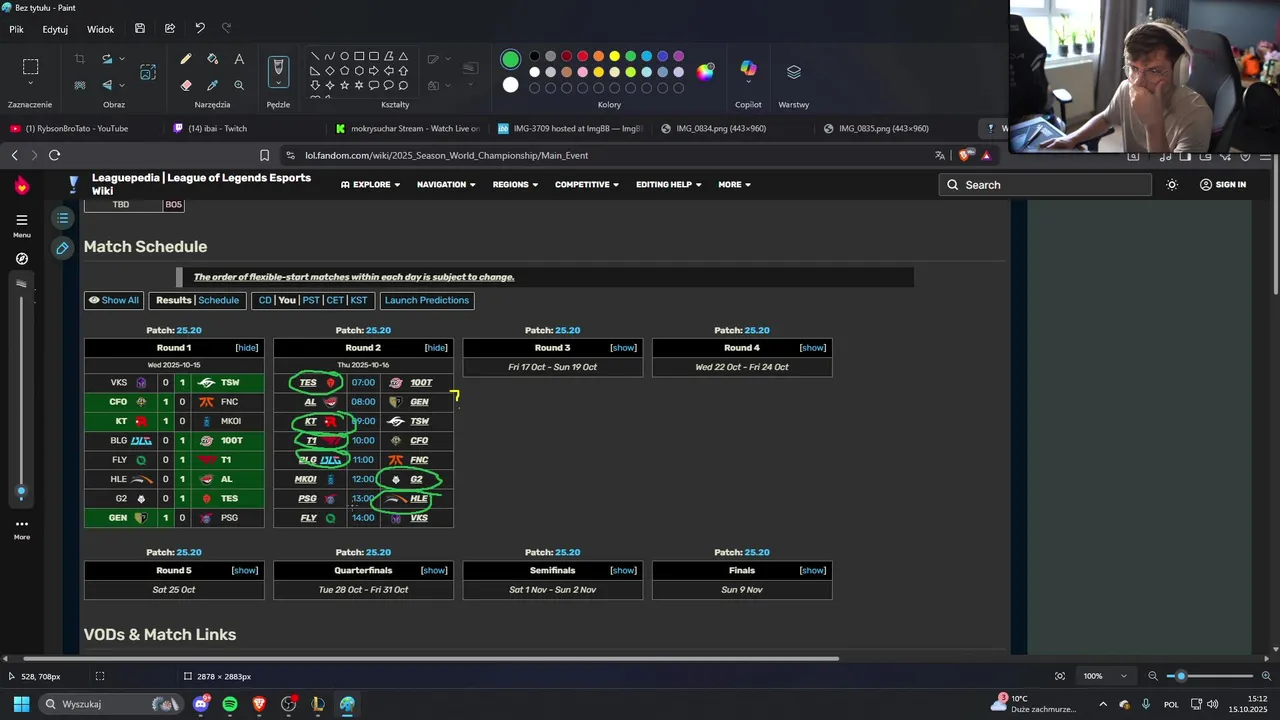
Task: Click the rectangular selection tool
Action: [x=31, y=67]
